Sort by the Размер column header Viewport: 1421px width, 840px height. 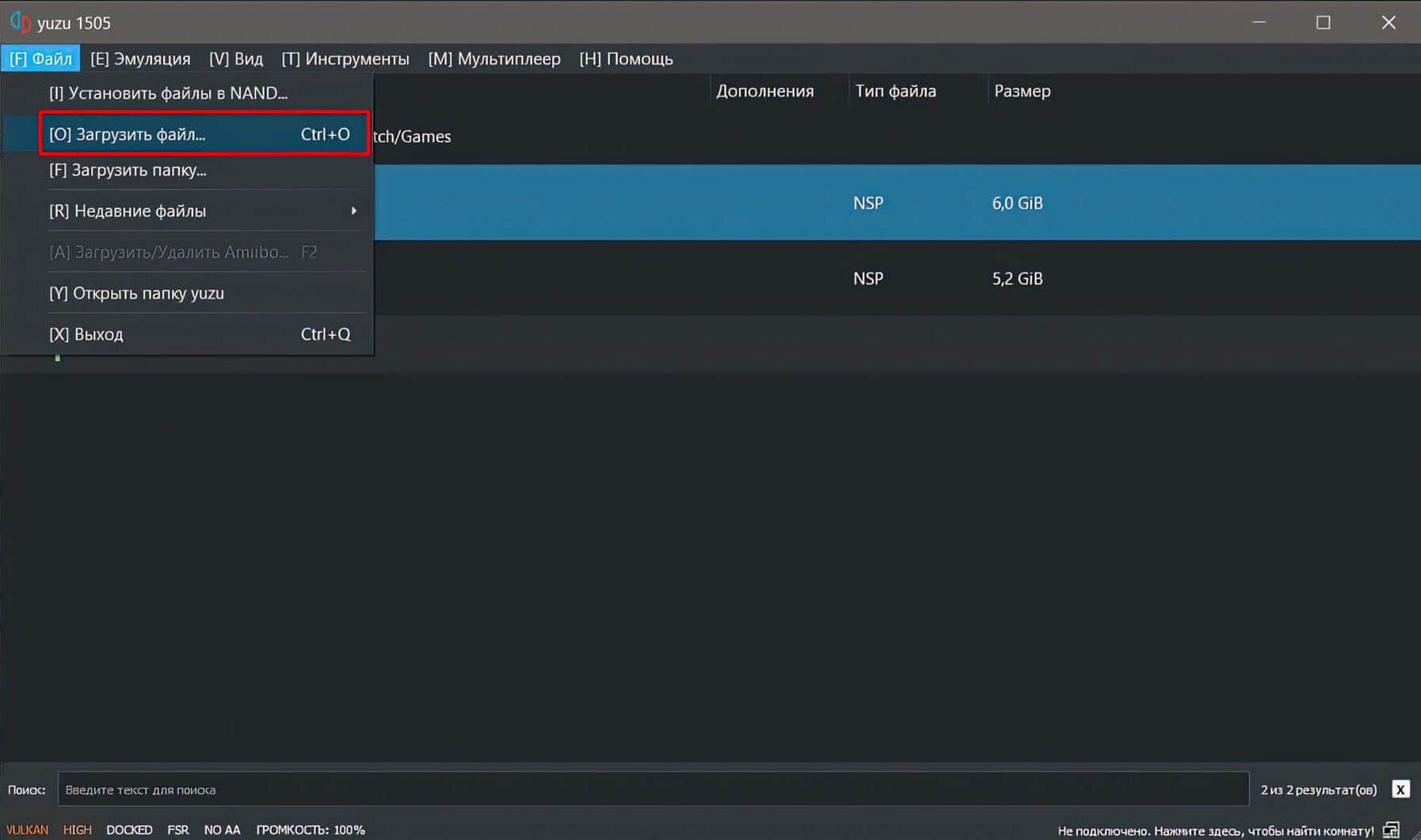1022,91
